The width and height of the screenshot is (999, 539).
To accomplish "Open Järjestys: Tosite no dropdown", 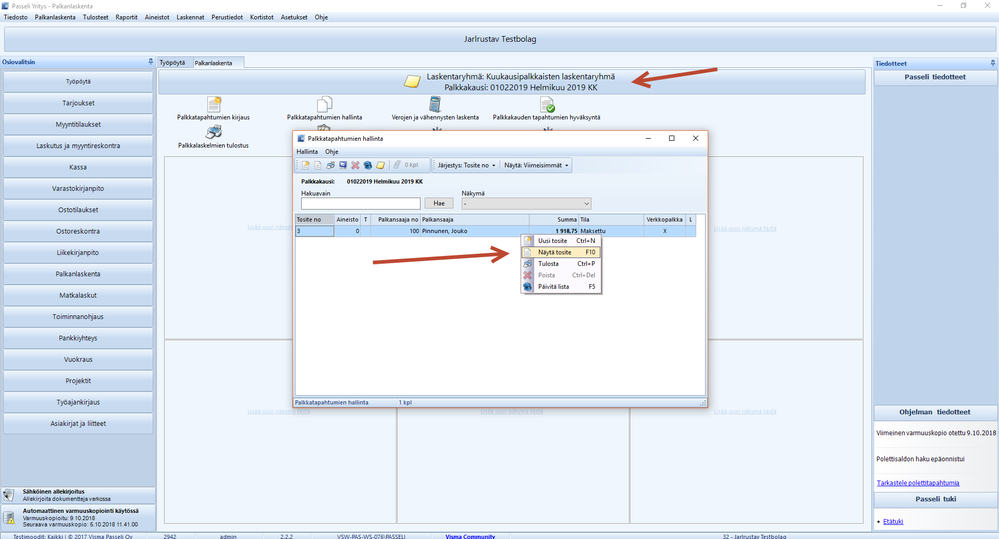I will click(x=466, y=165).
